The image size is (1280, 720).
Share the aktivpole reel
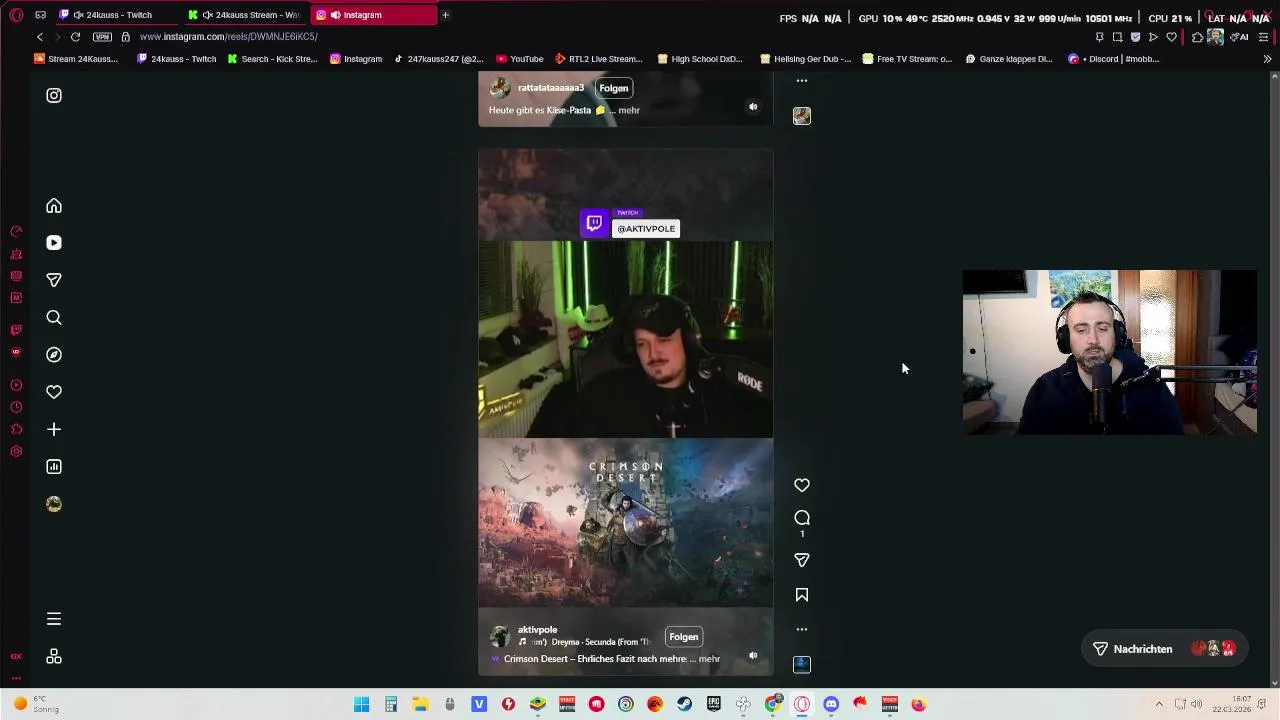802,560
